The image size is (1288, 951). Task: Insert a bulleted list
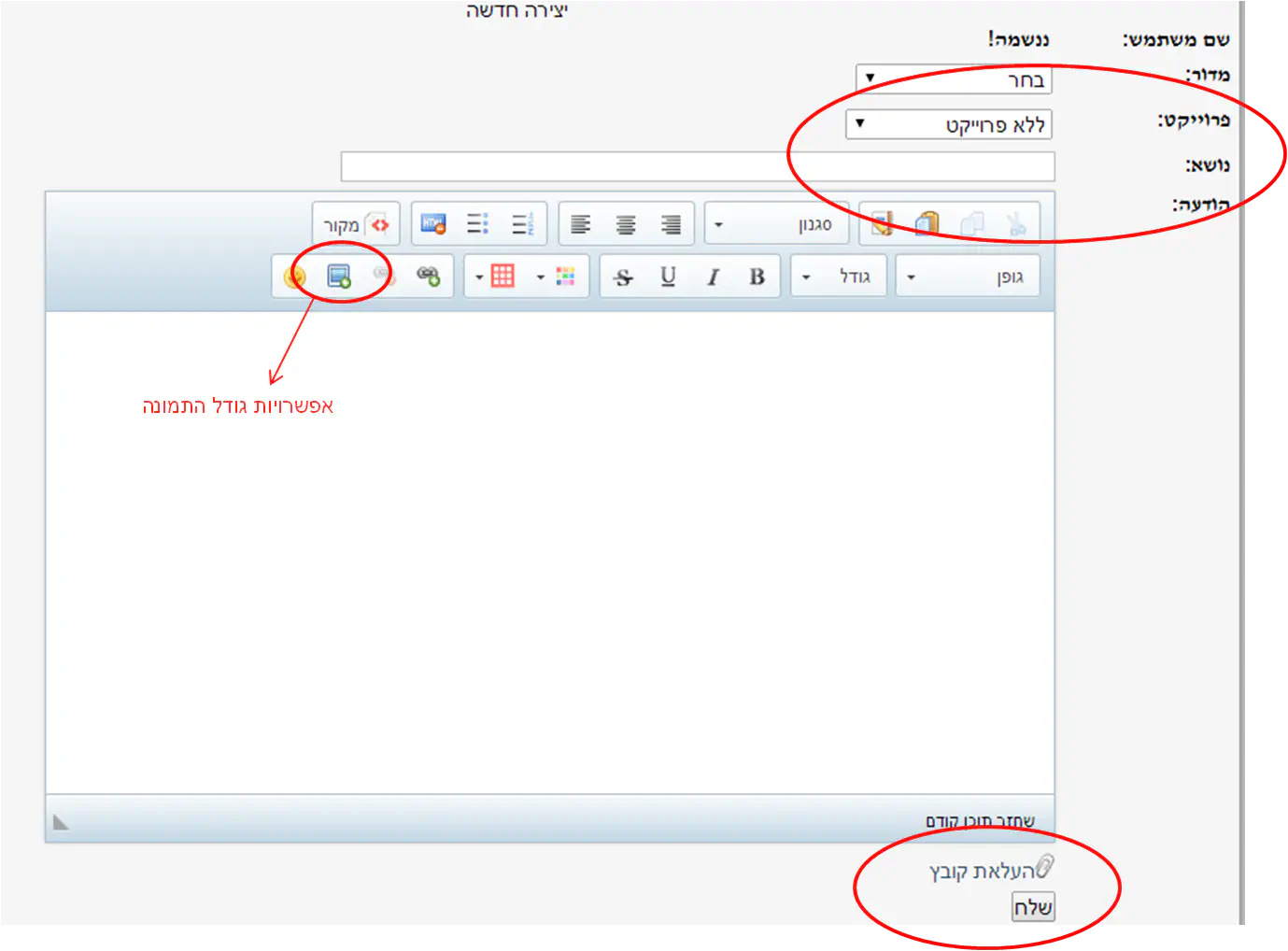[477, 224]
